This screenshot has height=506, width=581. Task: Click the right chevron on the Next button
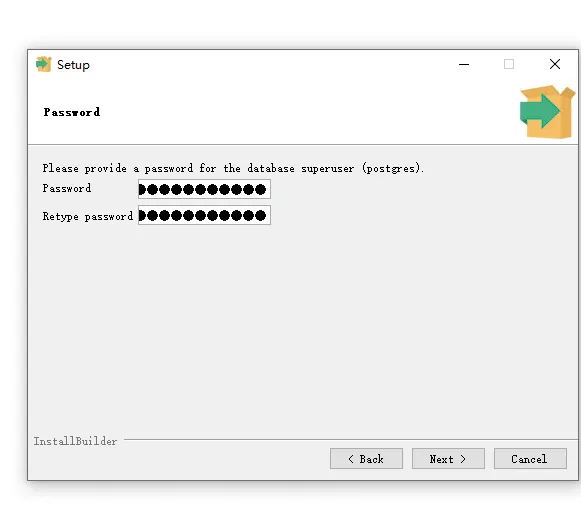pyautogui.click(x=463, y=459)
